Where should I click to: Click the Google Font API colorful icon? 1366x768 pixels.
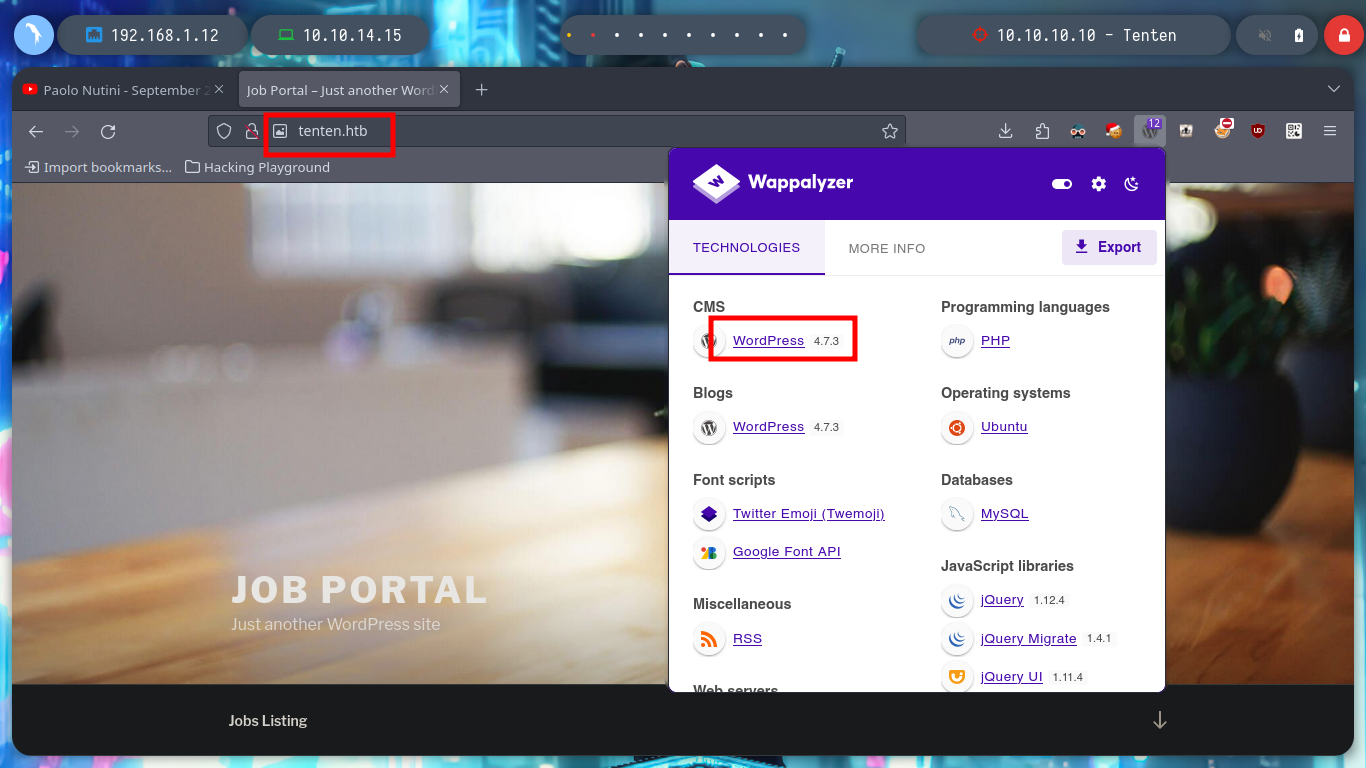tap(709, 553)
